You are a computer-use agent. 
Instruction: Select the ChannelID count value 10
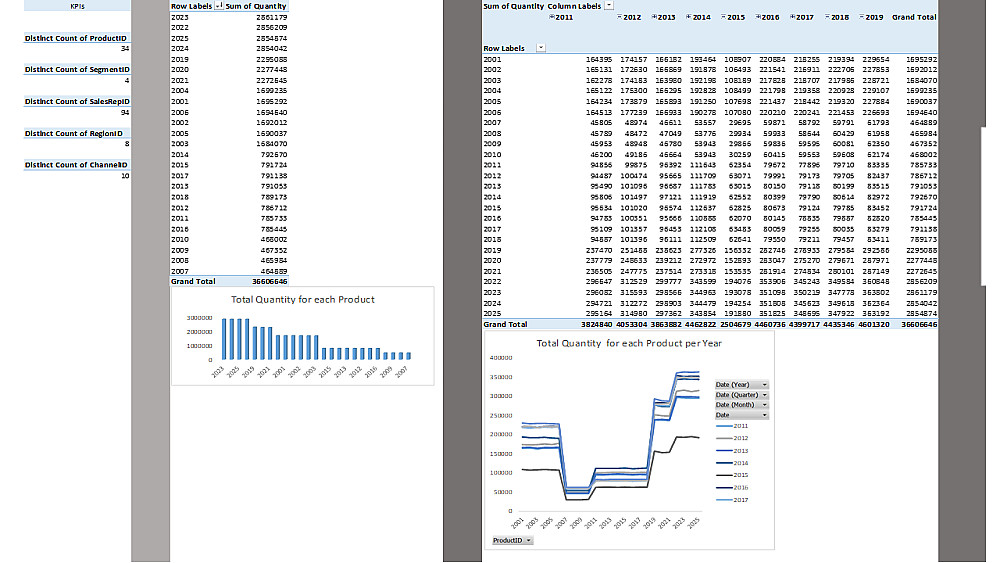[125, 175]
